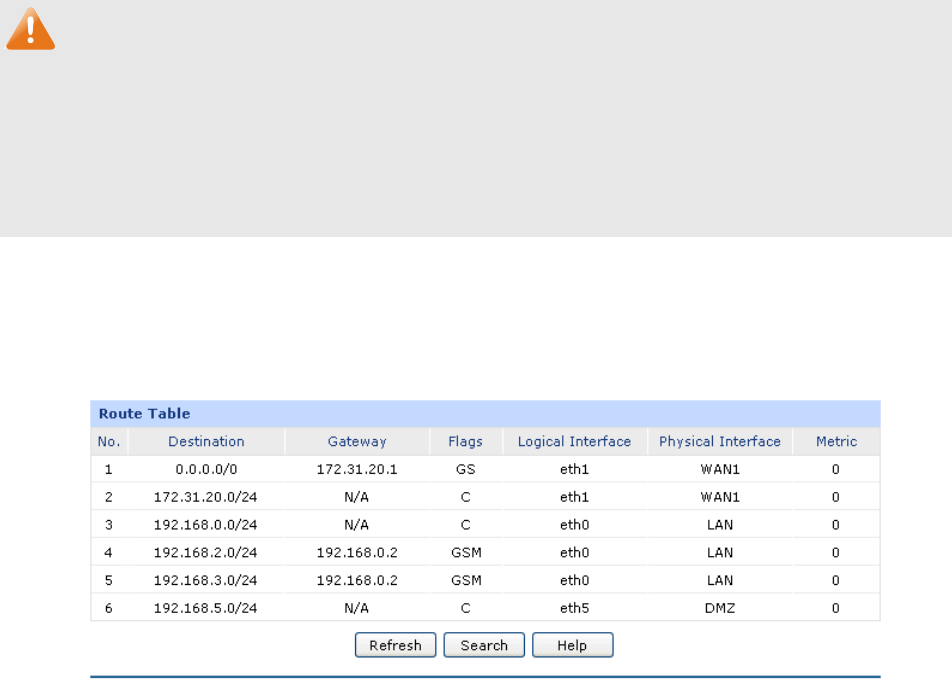Click the Search button
The height and width of the screenshot is (683, 952).
point(484,645)
